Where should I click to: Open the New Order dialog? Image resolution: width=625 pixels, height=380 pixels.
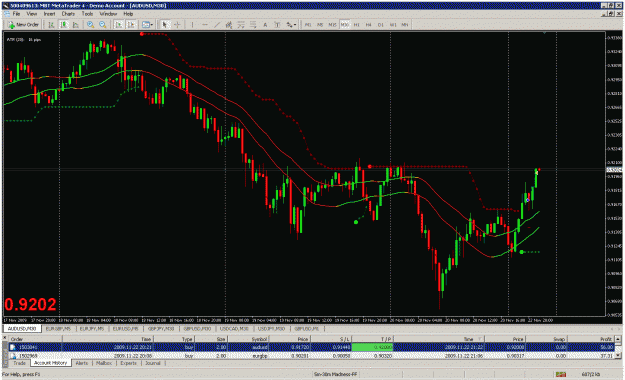click(x=23, y=25)
